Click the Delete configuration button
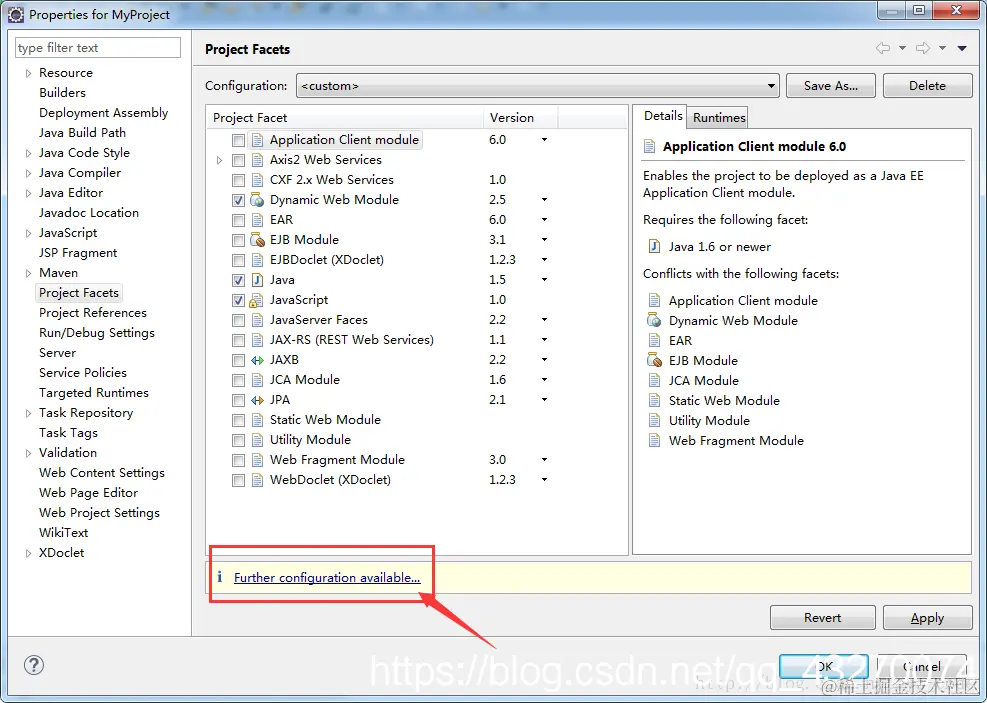This screenshot has height=703, width=987. click(x=927, y=86)
